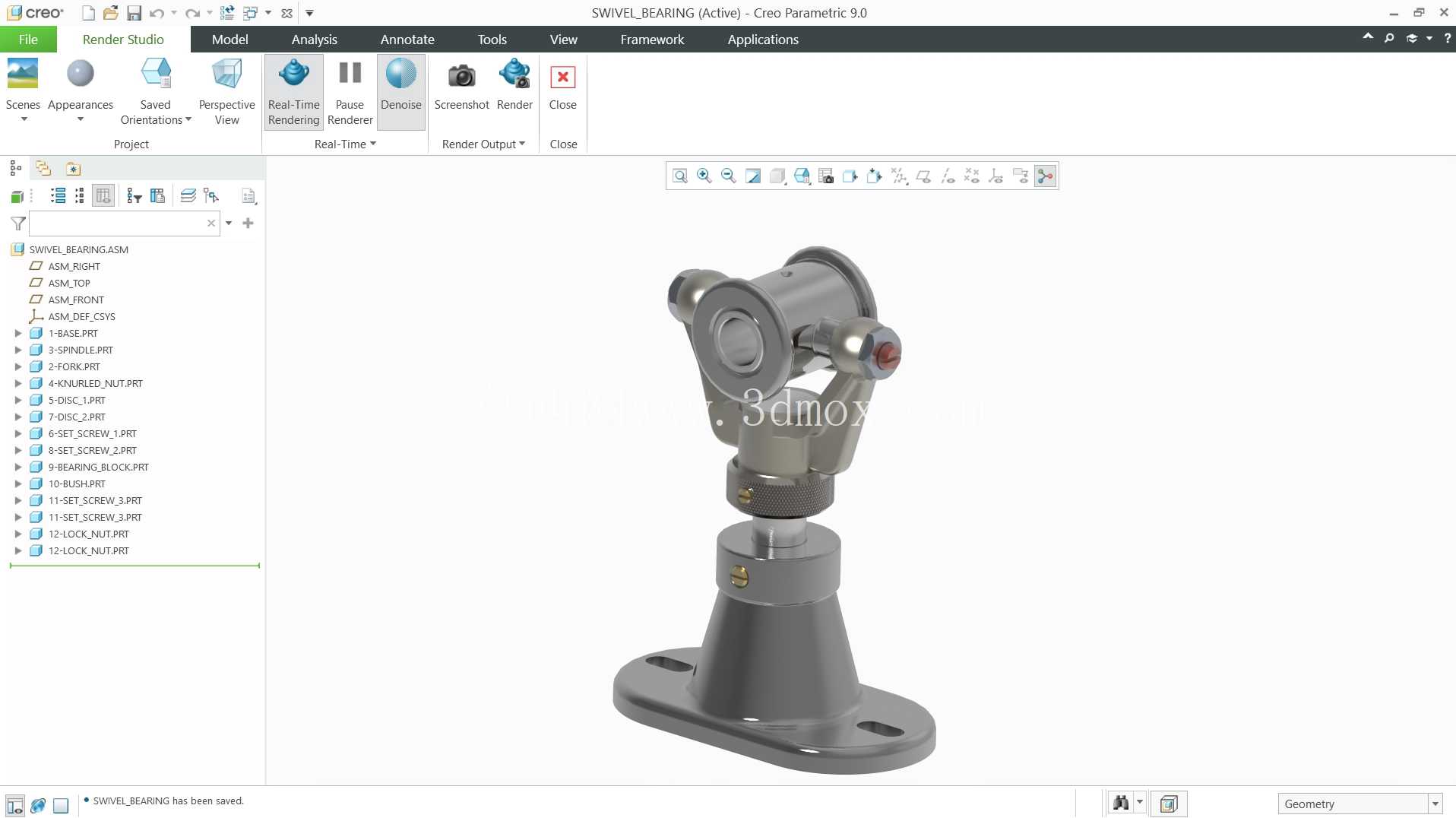Click Zoom Out icon in graphics toolbar
The image size is (1456, 818).
[x=729, y=176]
